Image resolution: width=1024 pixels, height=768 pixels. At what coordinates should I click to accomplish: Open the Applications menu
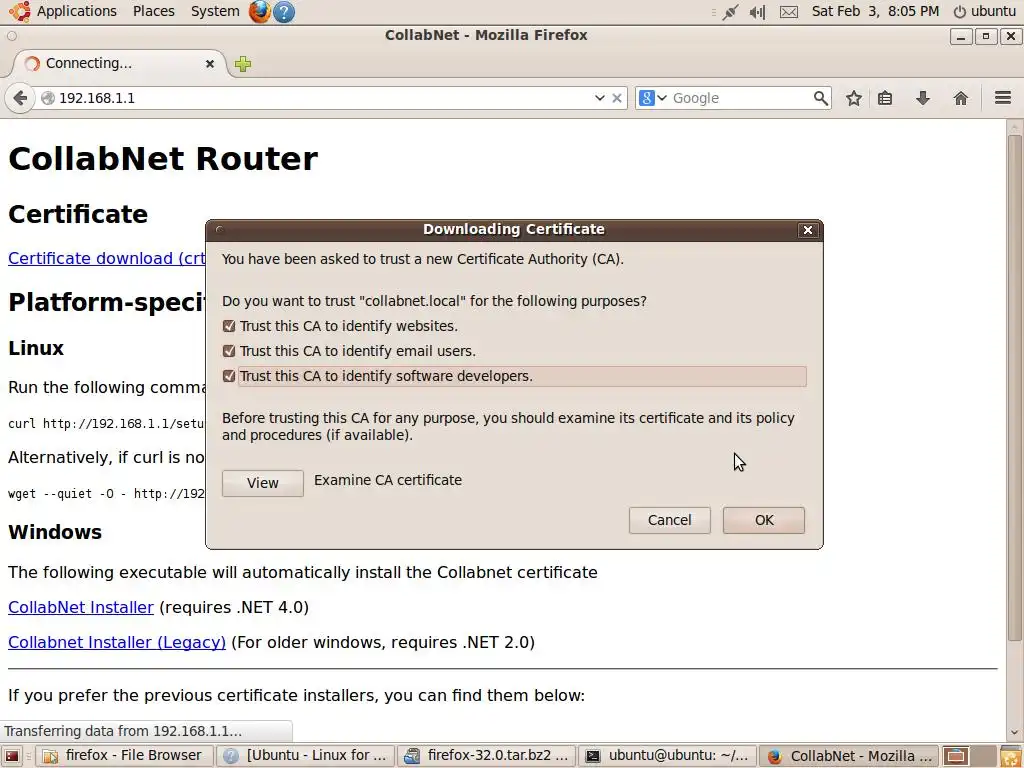tap(76, 11)
